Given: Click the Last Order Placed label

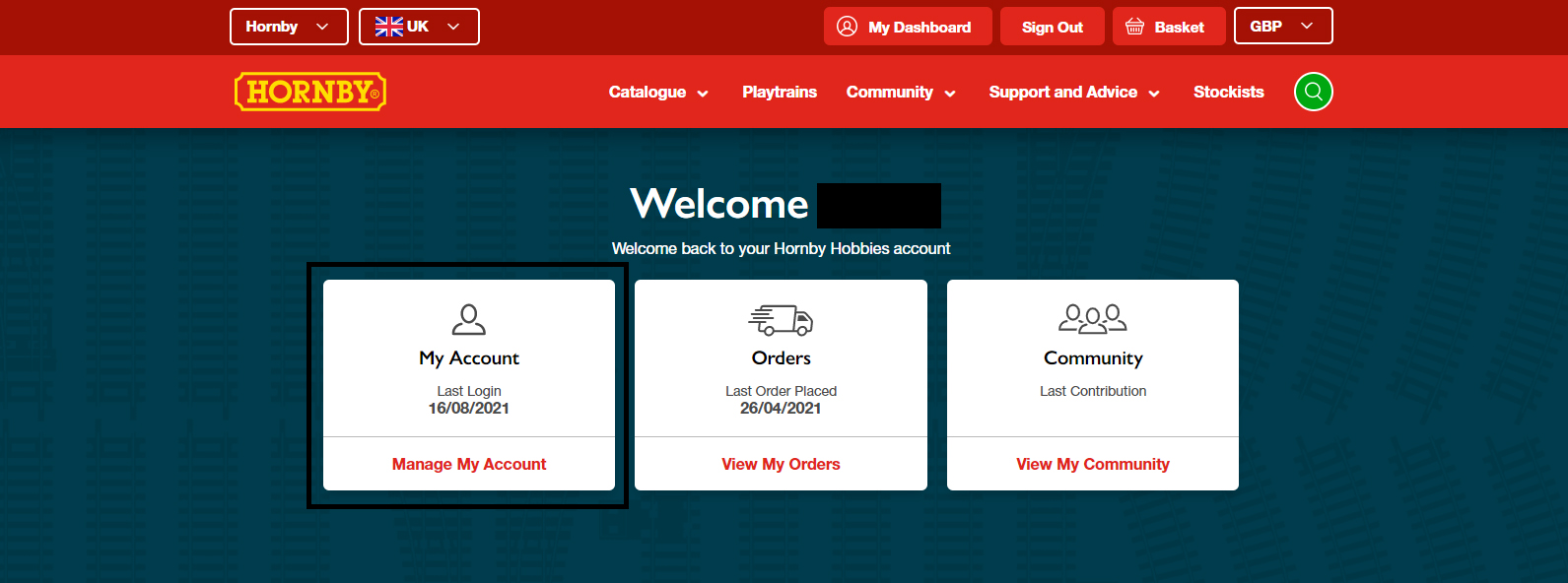Looking at the screenshot, I should (x=781, y=391).
